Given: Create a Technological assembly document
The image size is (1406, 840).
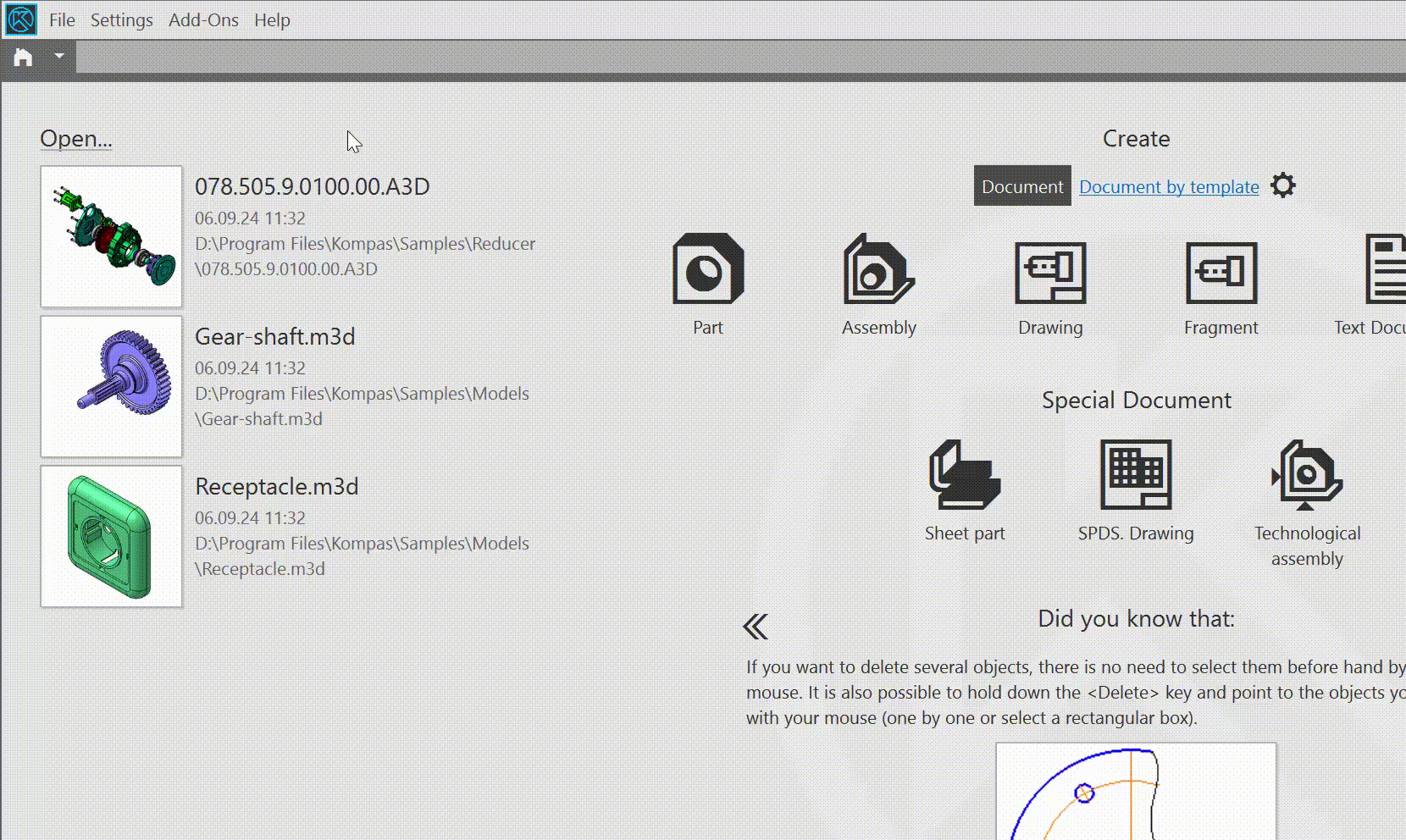Looking at the screenshot, I should click(x=1306, y=476).
